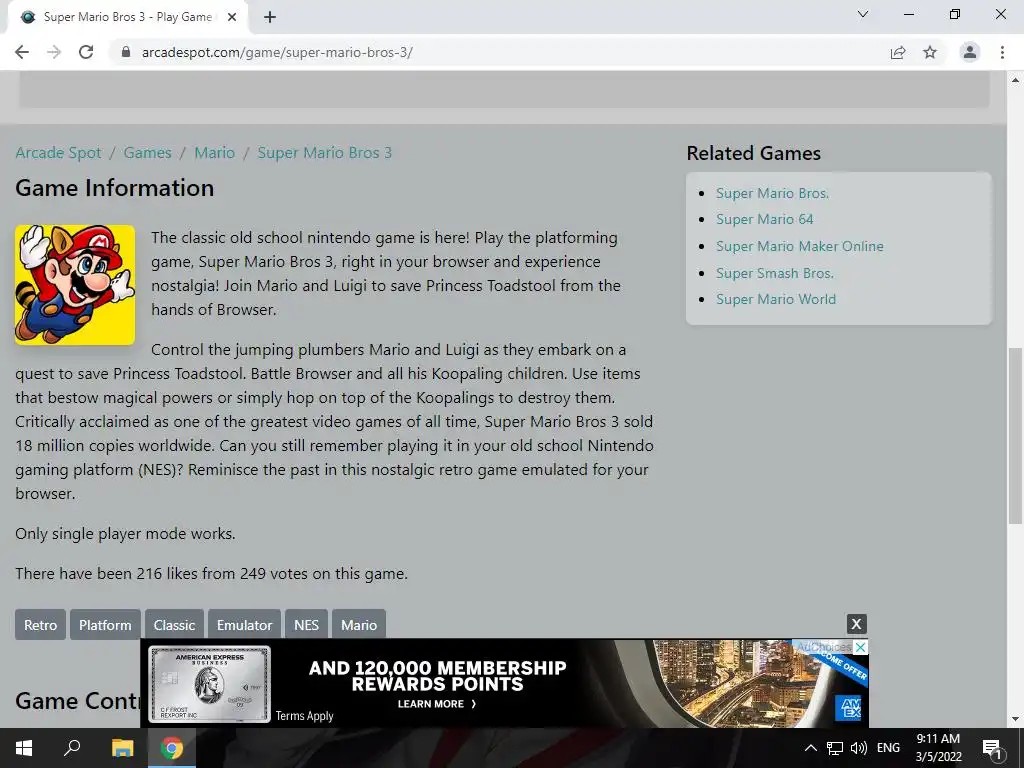Select the Classic tag
Viewport: 1024px width, 768px height.
[x=174, y=625]
